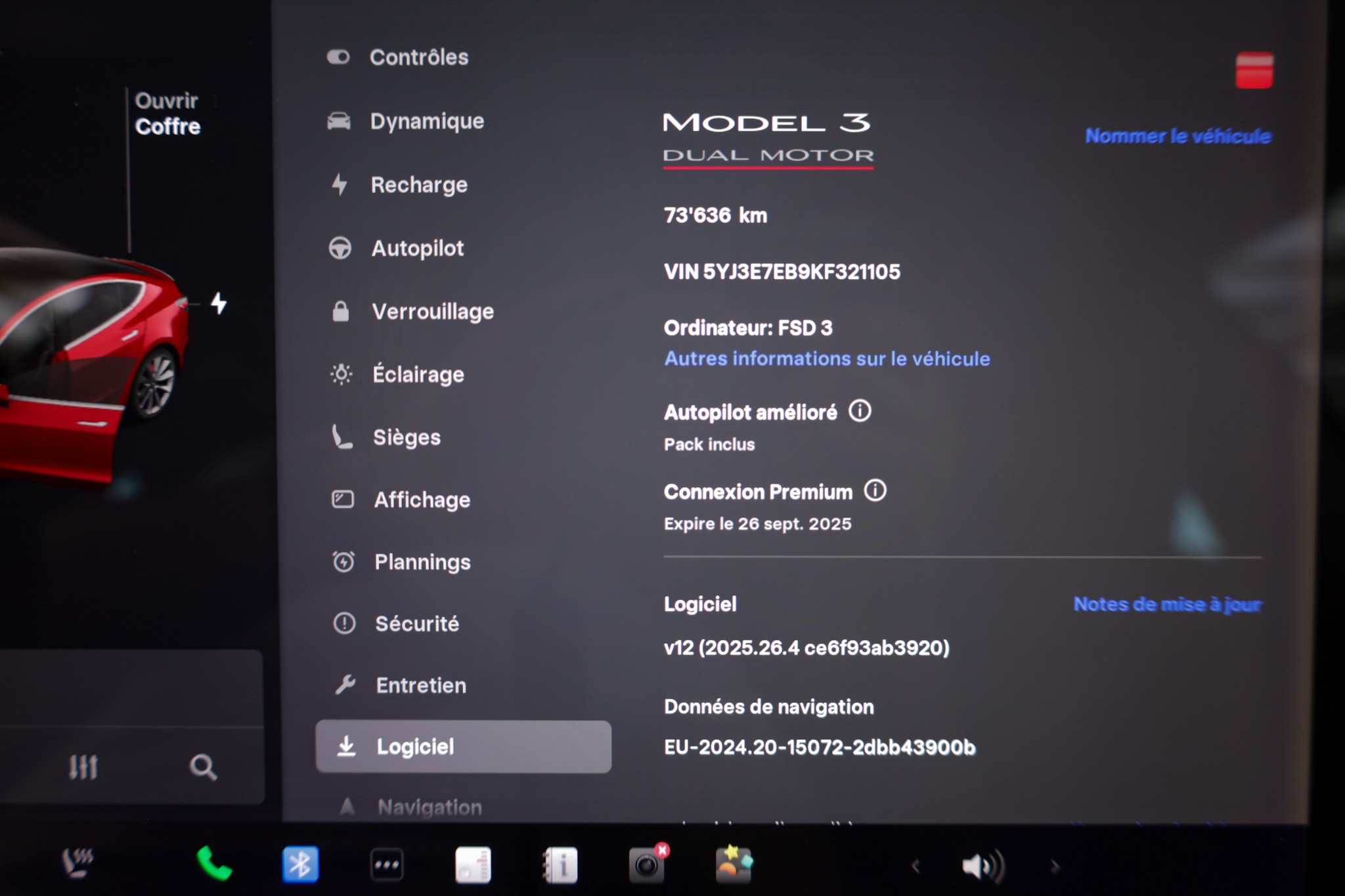The width and height of the screenshot is (1345, 896).
Task: Open the Navigation menu entry
Action: click(430, 807)
